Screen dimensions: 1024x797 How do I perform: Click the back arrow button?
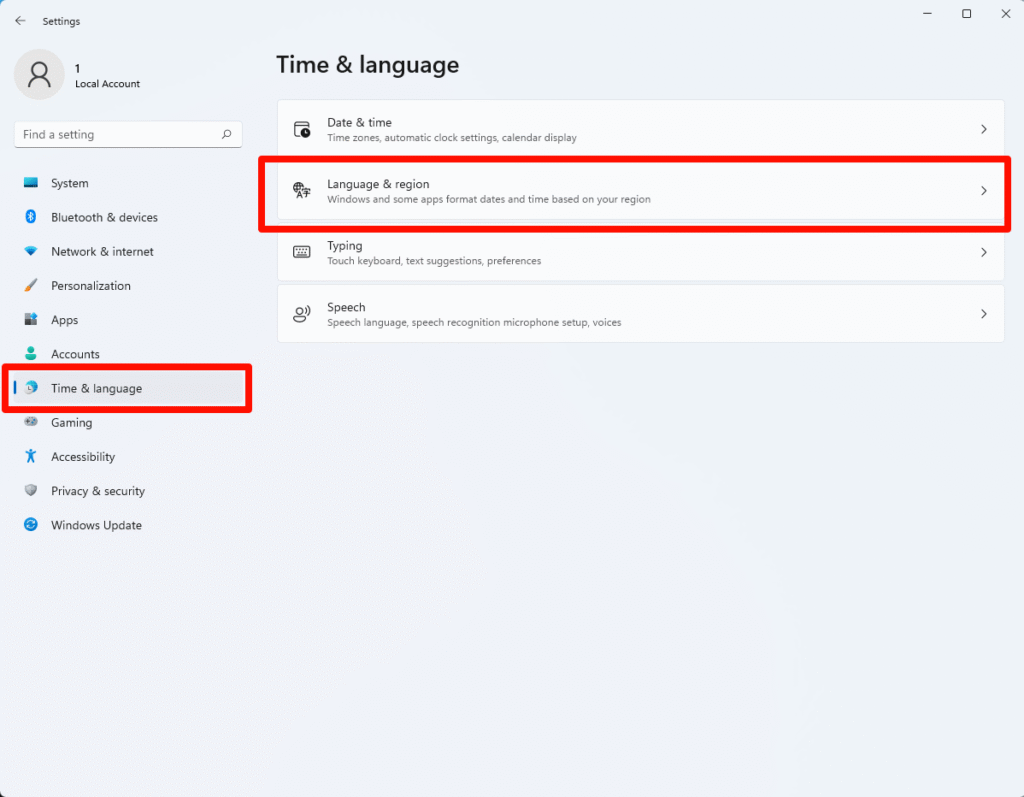(20, 20)
